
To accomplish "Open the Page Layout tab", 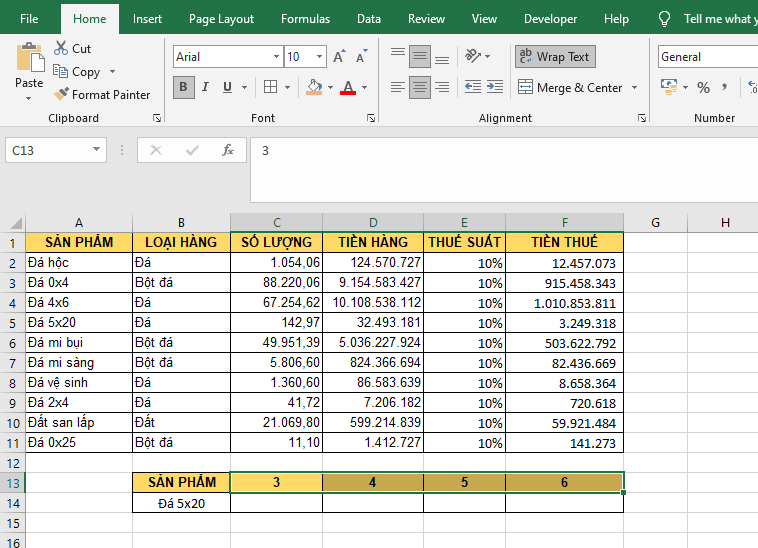I will pos(221,19).
